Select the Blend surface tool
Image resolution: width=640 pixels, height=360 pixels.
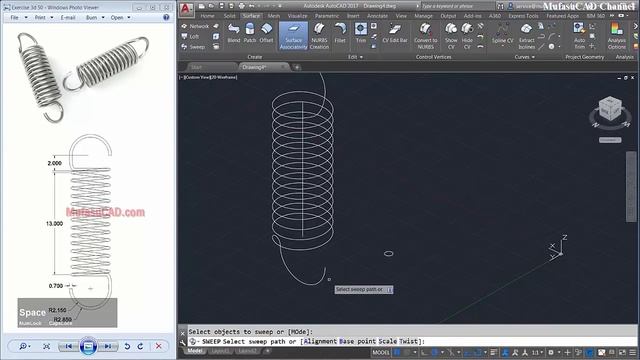(233, 33)
